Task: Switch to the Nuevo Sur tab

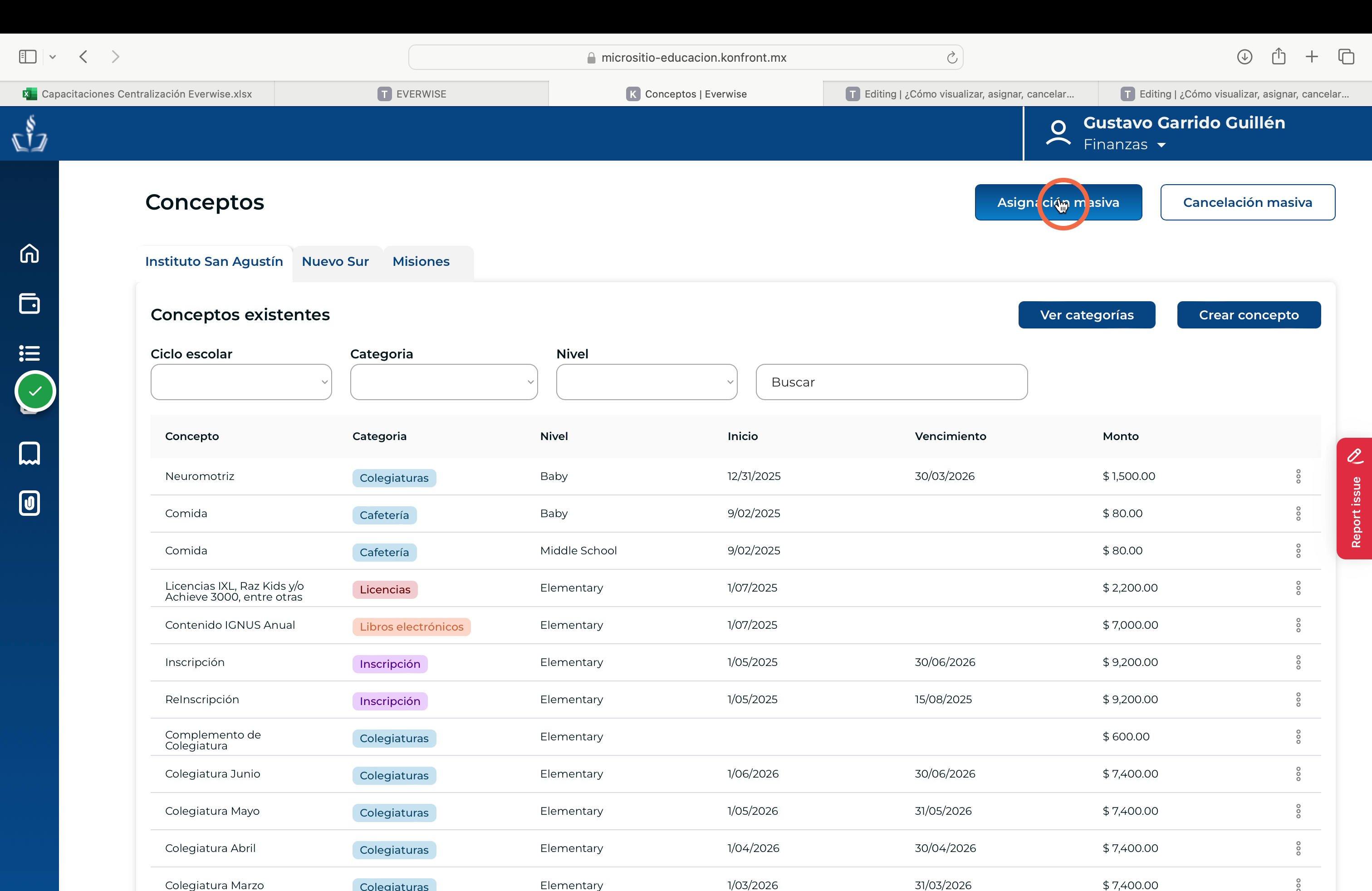Action: click(x=335, y=262)
